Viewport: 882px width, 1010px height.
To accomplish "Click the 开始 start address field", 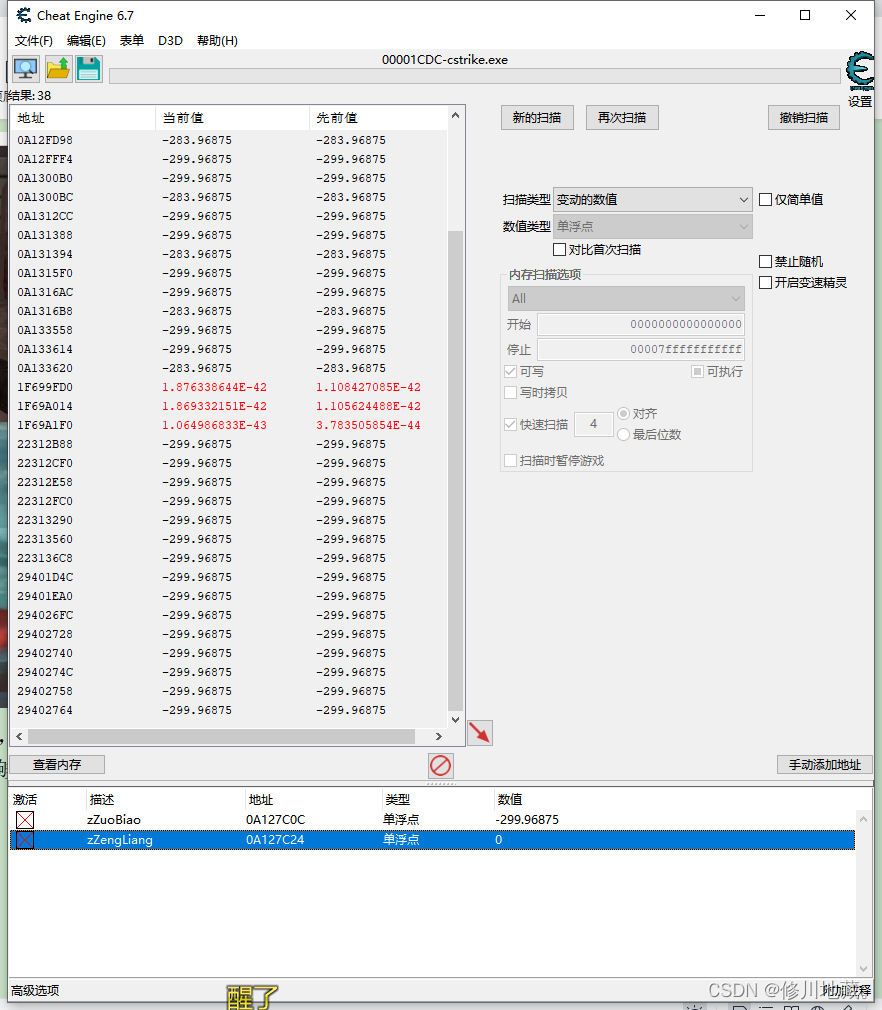I will point(641,324).
